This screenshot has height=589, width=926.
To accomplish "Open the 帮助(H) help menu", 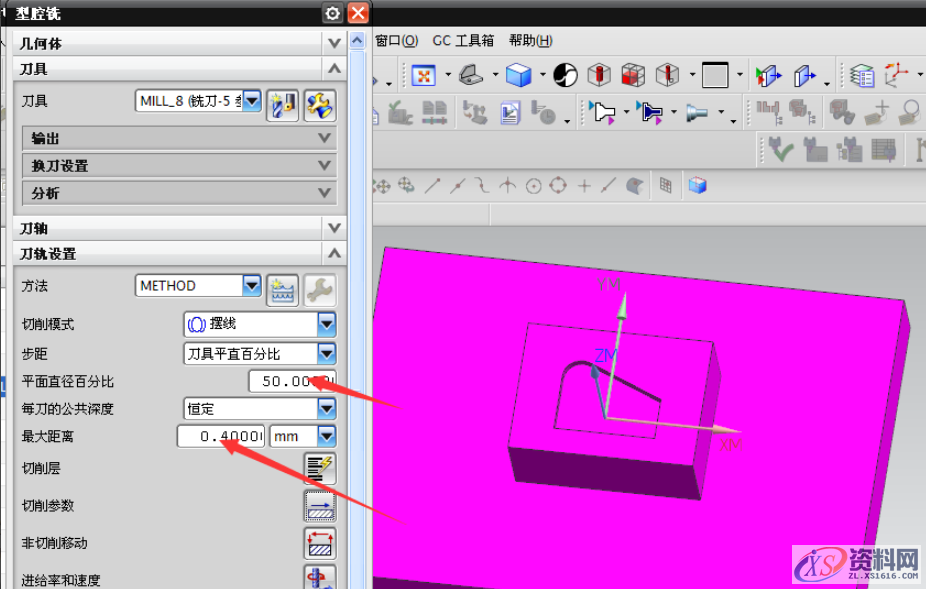I will (x=530, y=41).
